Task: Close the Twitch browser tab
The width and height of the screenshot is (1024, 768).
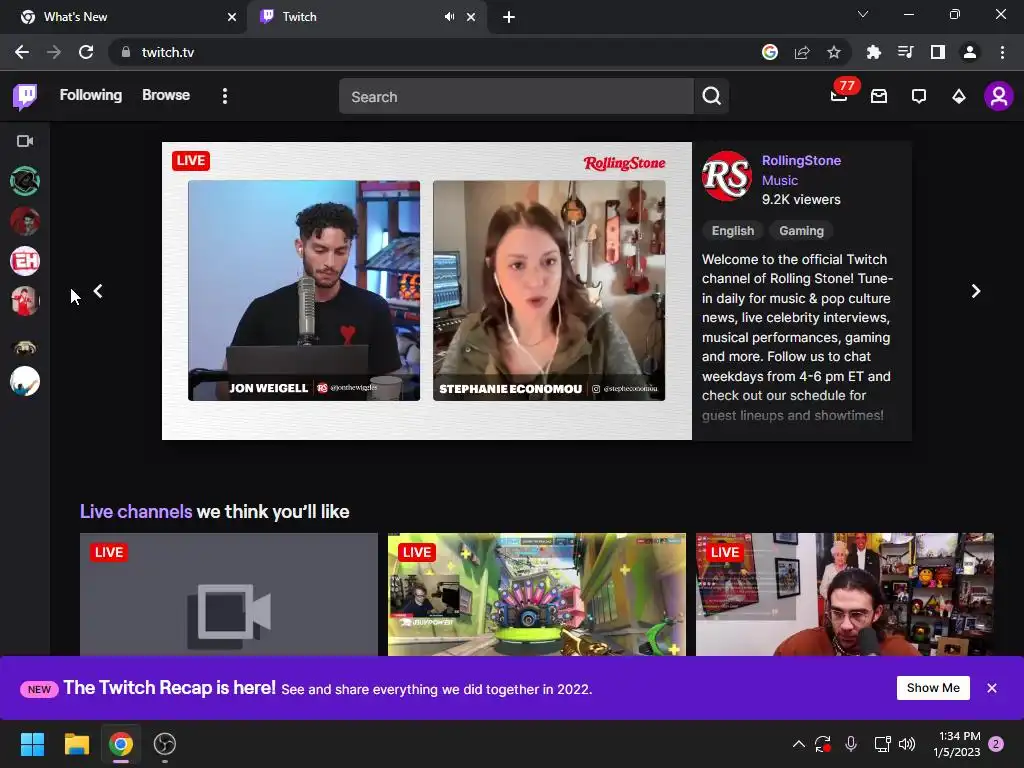Action: [471, 17]
